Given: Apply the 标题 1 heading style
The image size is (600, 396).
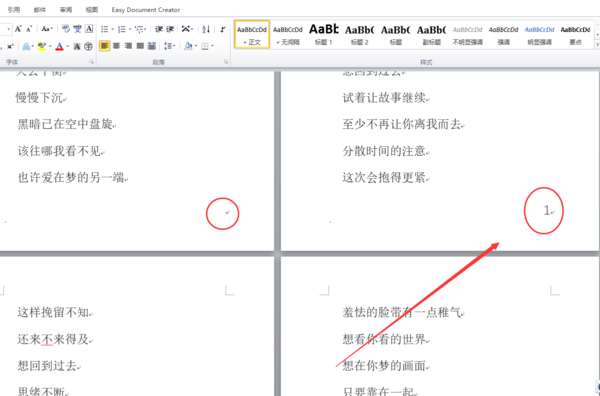Looking at the screenshot, I should click(324, 34).
